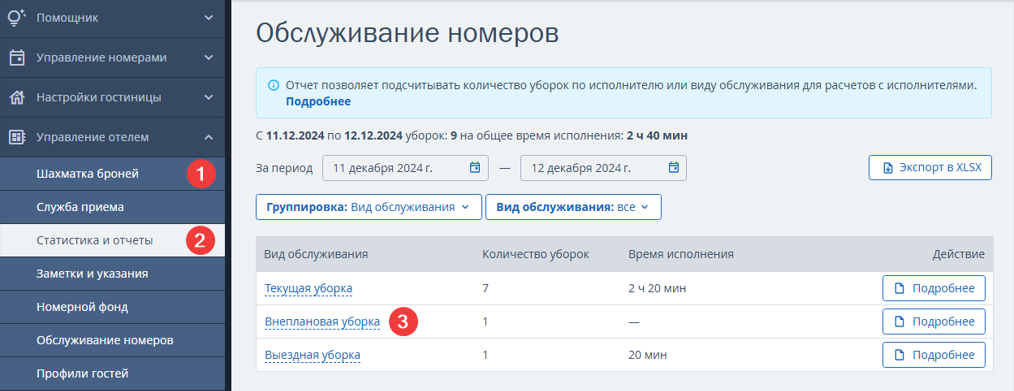
Task: Open Обслуживание номеров in sidebar
Action: (113, 340)
